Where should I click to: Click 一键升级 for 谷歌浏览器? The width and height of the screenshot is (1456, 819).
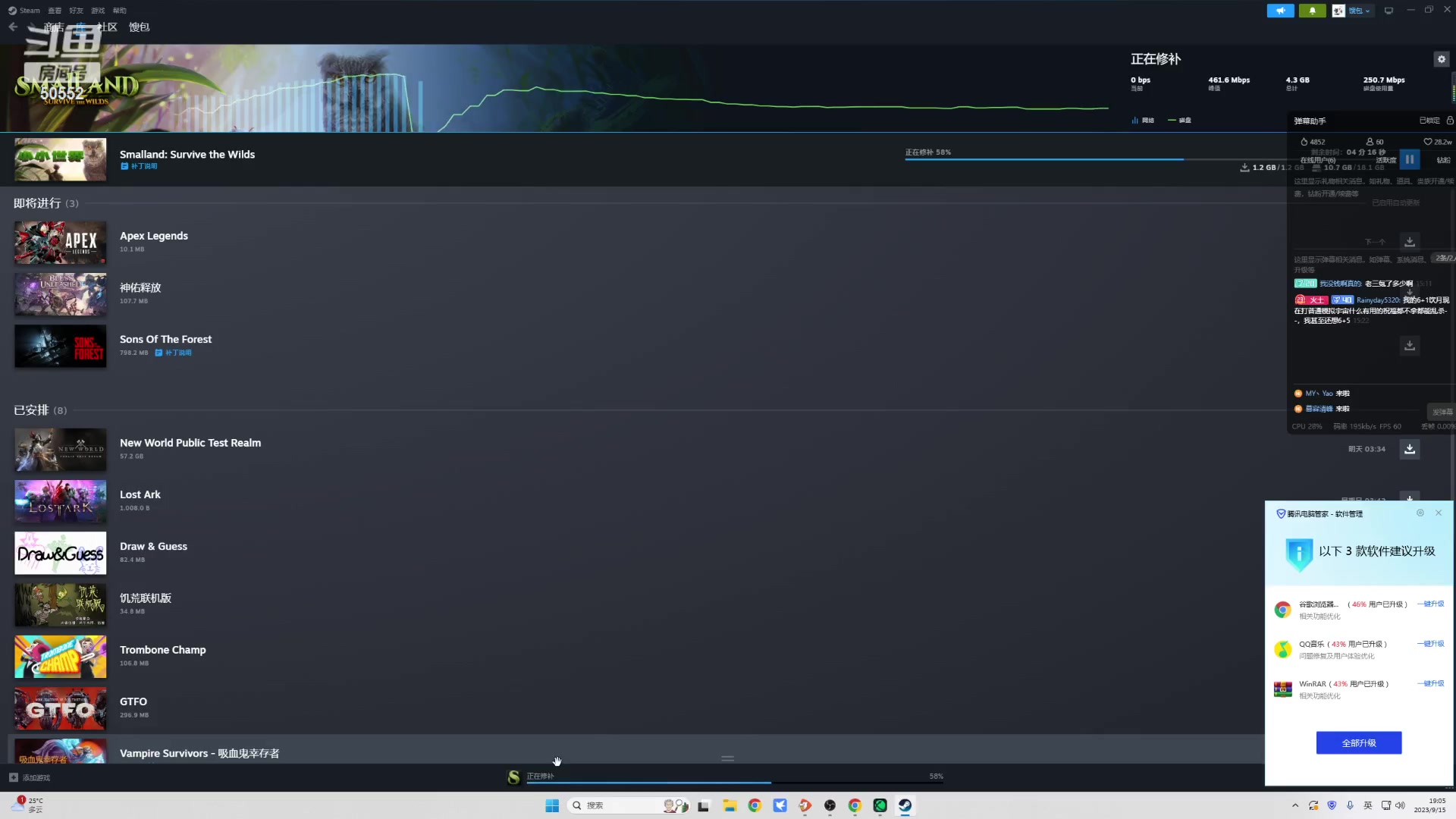(x=1431, y=604)
